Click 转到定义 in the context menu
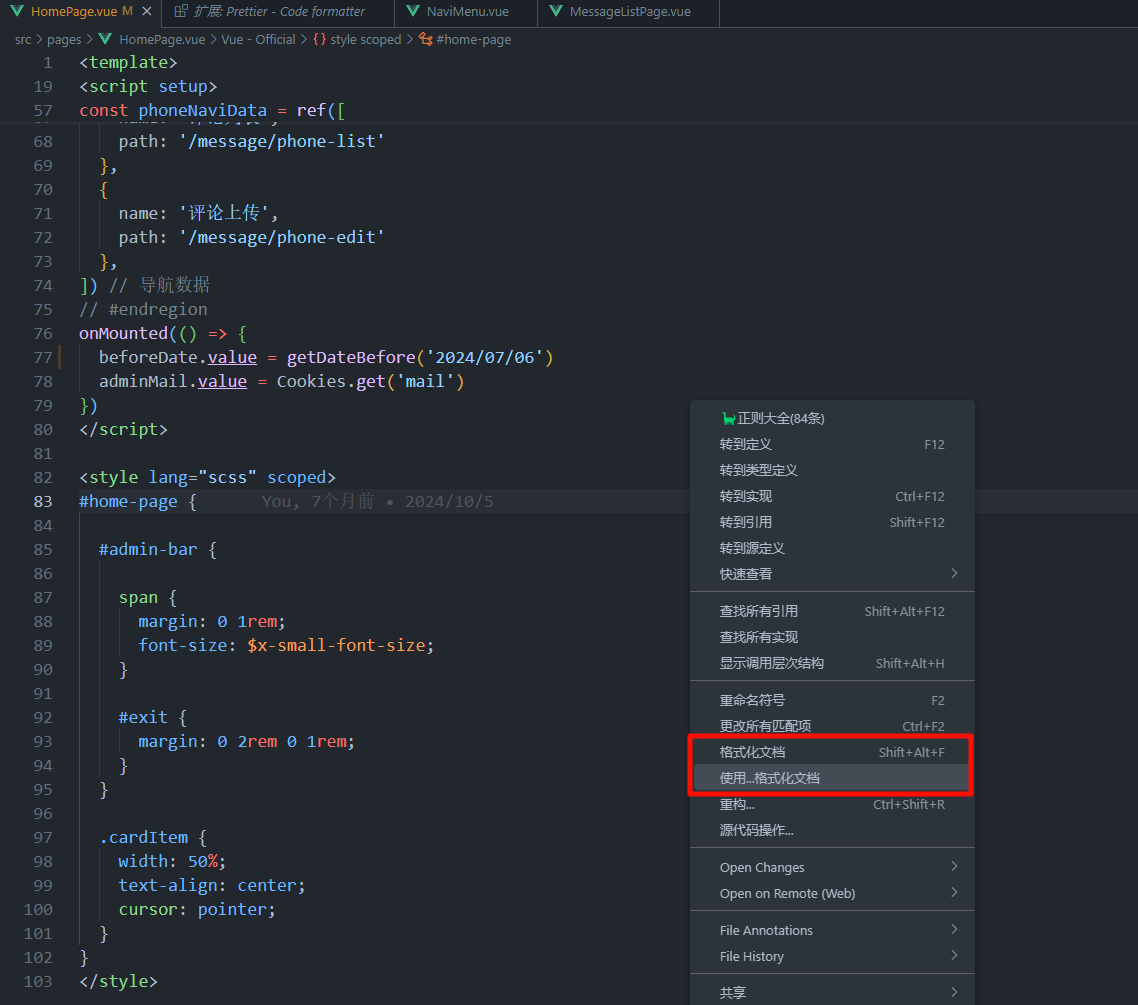Screen dimensions: 1138x1005 pos(745,444)
